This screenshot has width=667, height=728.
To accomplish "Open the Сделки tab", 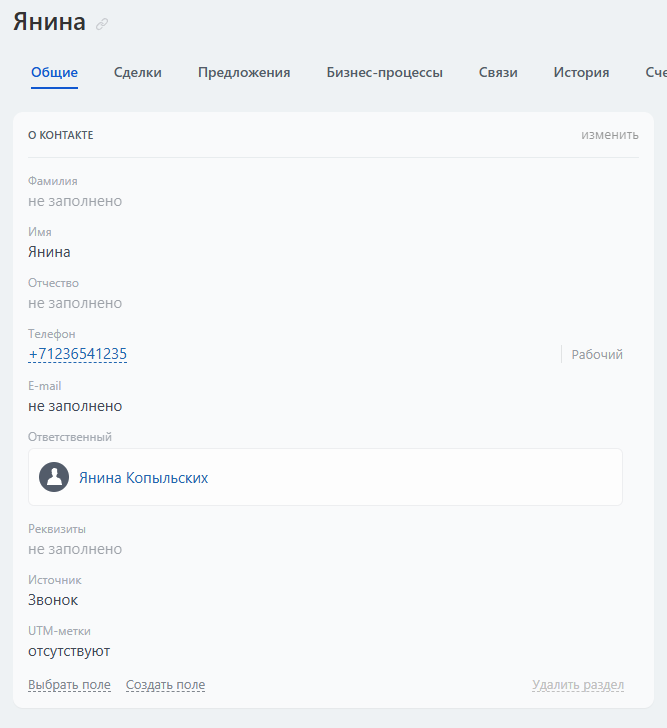I will click(x=138, y=72).
